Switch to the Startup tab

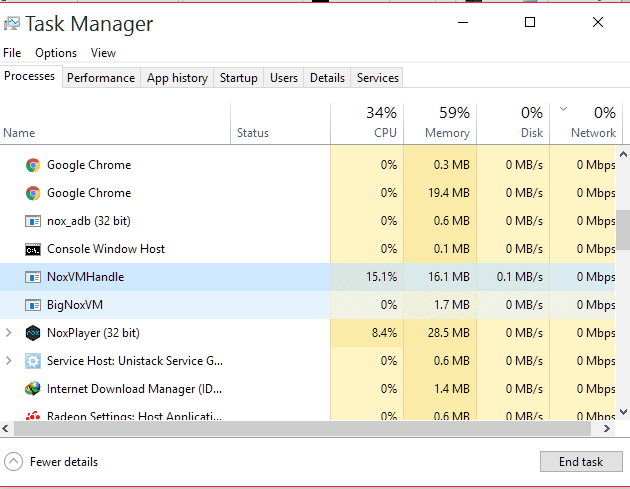[x=239, y=78]
